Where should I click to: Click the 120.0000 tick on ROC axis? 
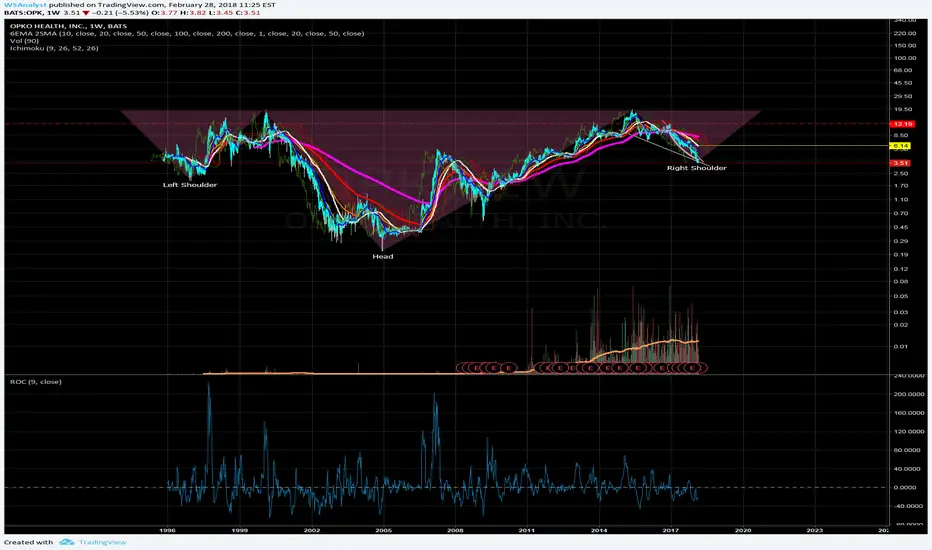click(x=908, y=432)
